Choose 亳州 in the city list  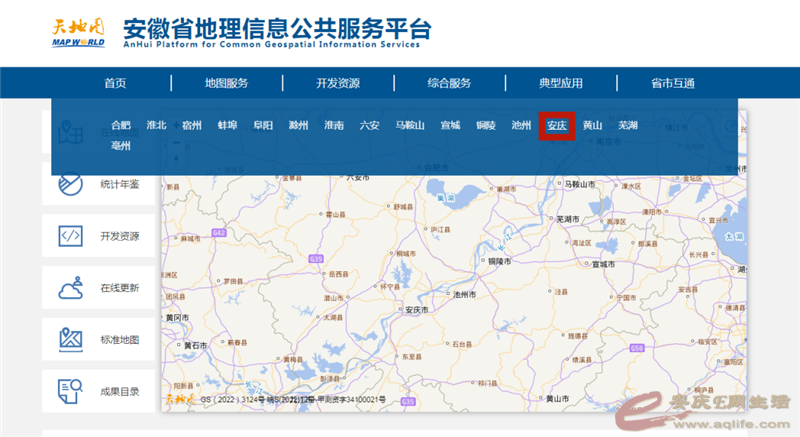121,146
